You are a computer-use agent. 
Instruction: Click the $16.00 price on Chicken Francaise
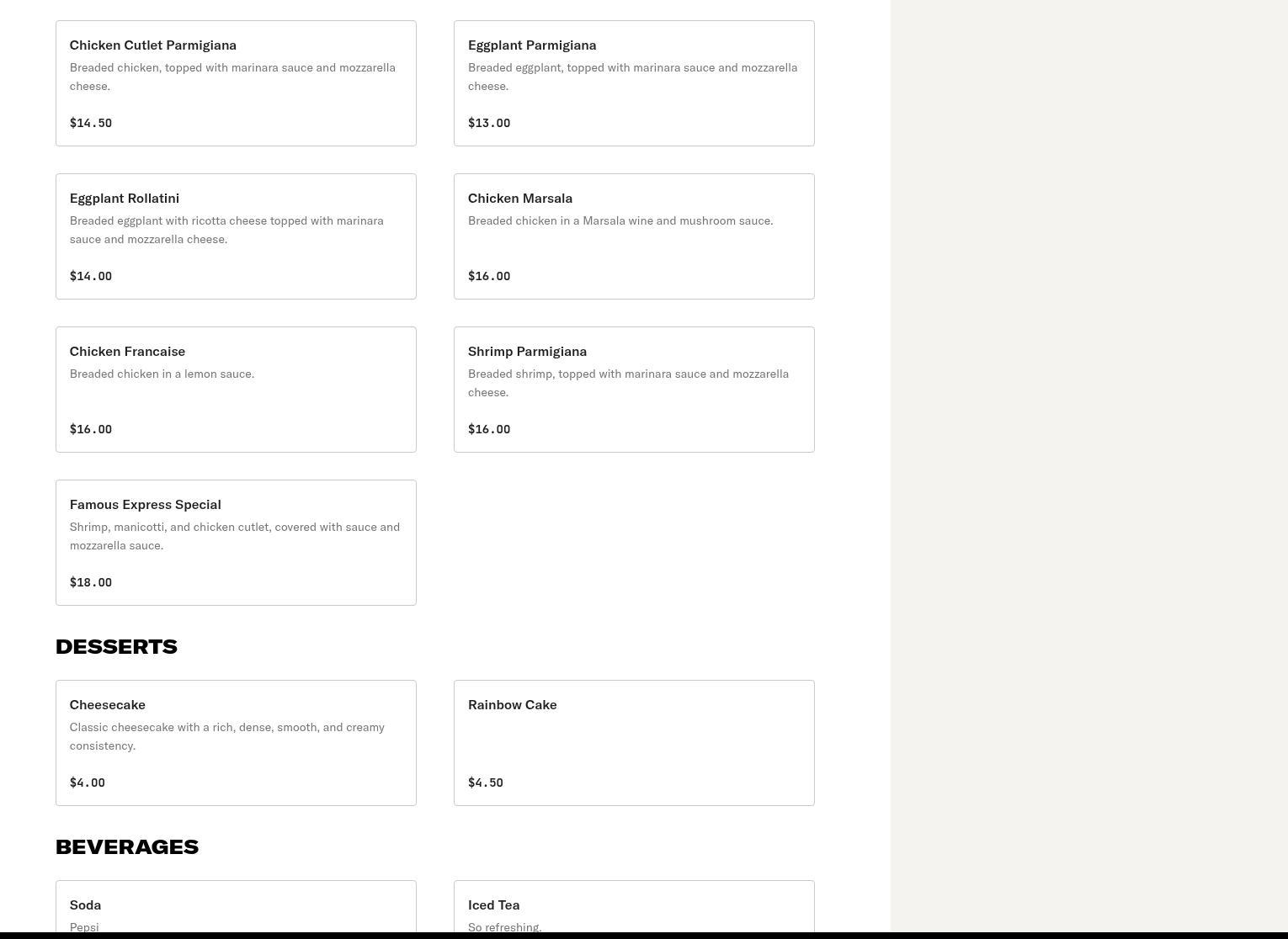pyautogui.click(x=91, y=429)
